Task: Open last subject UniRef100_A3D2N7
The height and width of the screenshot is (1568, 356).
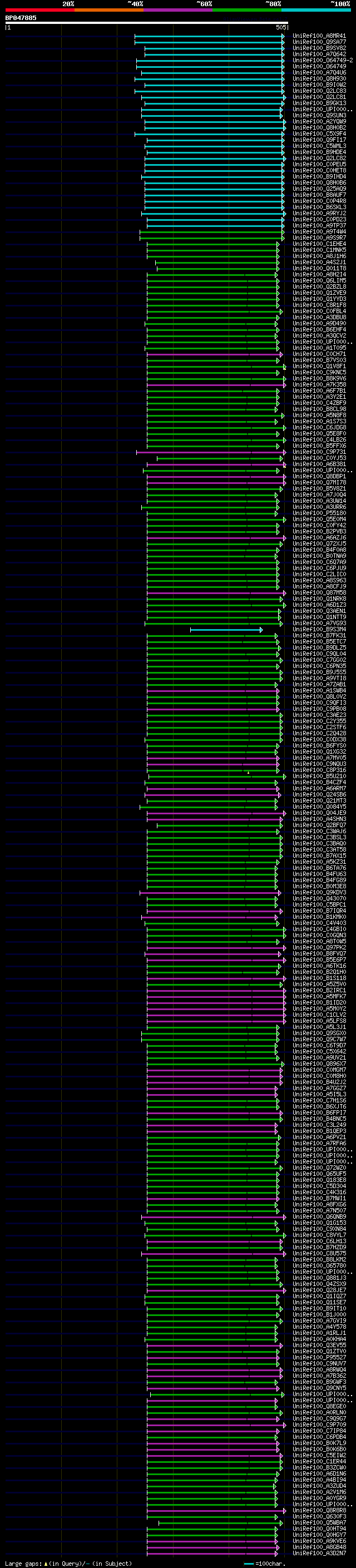Action: pyautogui.click(x=319, y=1553)
